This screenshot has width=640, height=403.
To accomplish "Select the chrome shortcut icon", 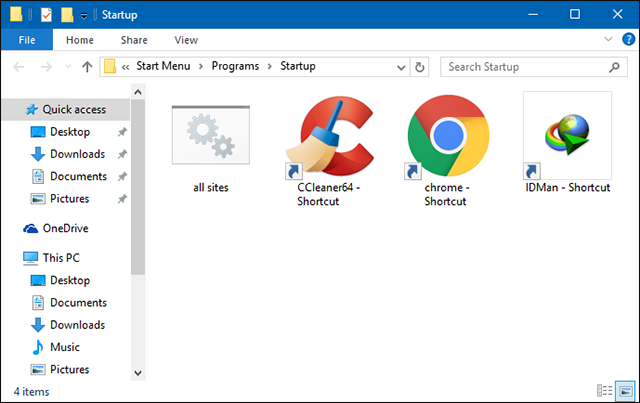I will point(448,137).
